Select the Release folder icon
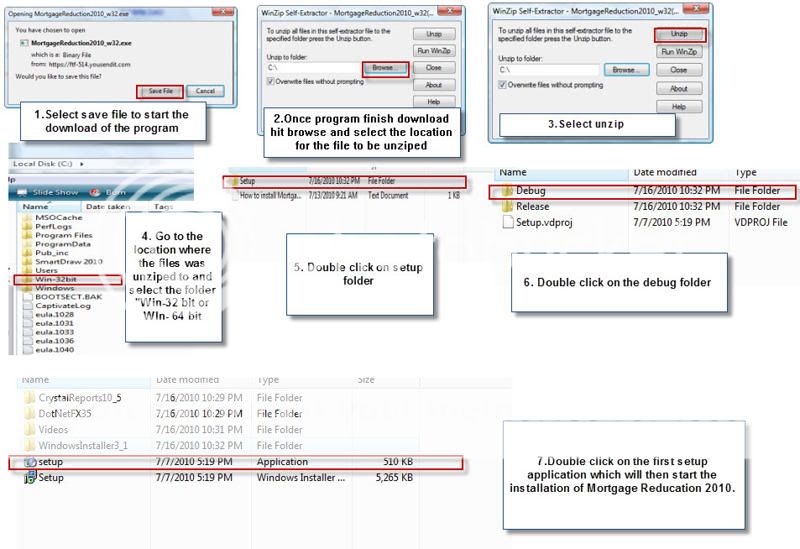 507,207
